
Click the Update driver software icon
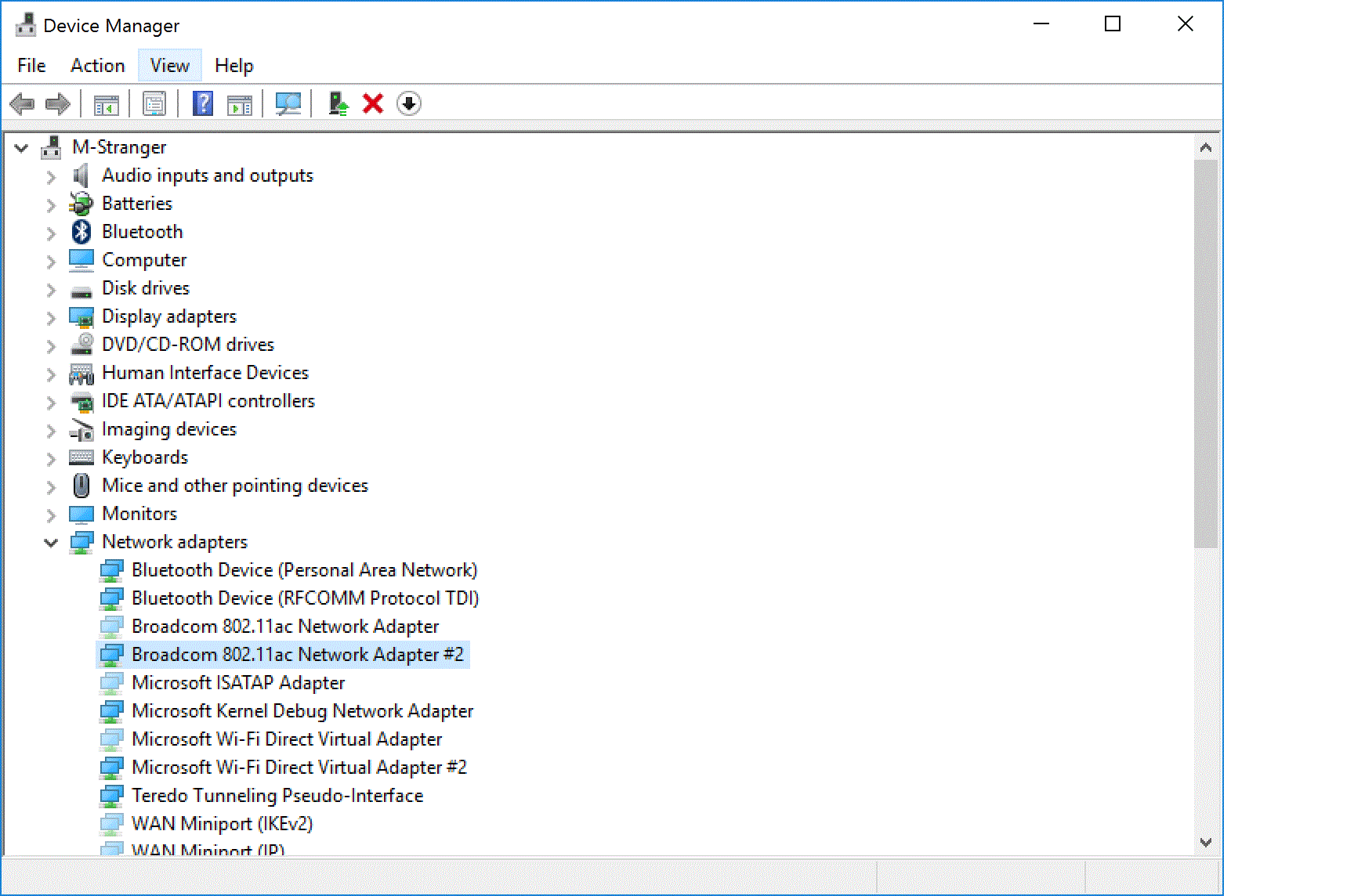tap(338, 103)
